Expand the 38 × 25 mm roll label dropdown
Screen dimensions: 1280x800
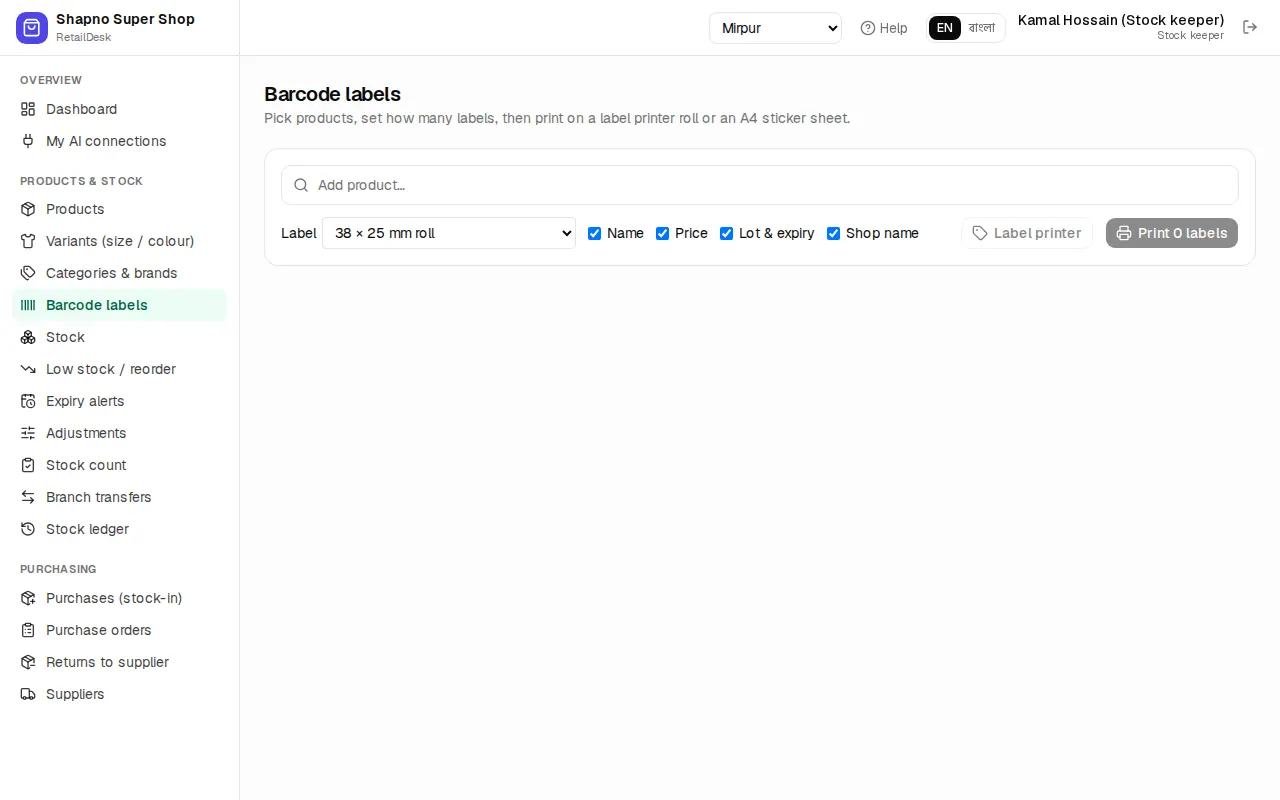(x=449, y=233)
